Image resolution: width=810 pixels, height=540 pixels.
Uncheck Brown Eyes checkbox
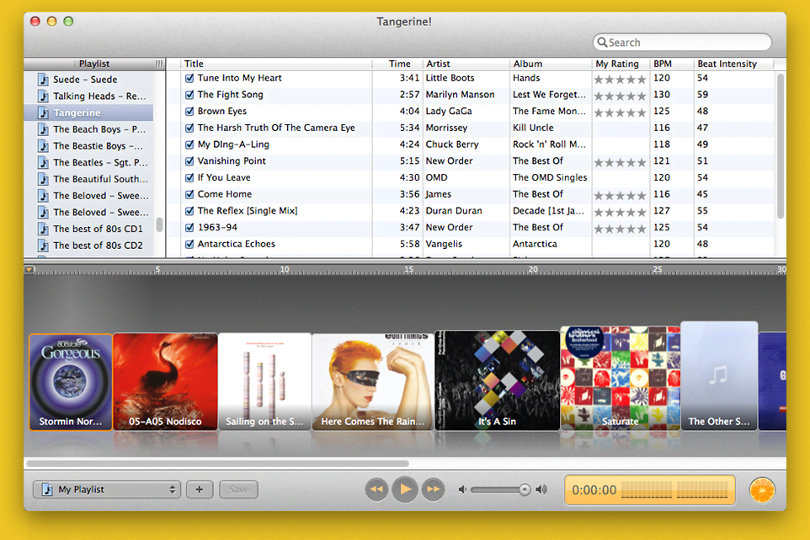(x=190, y=111)
